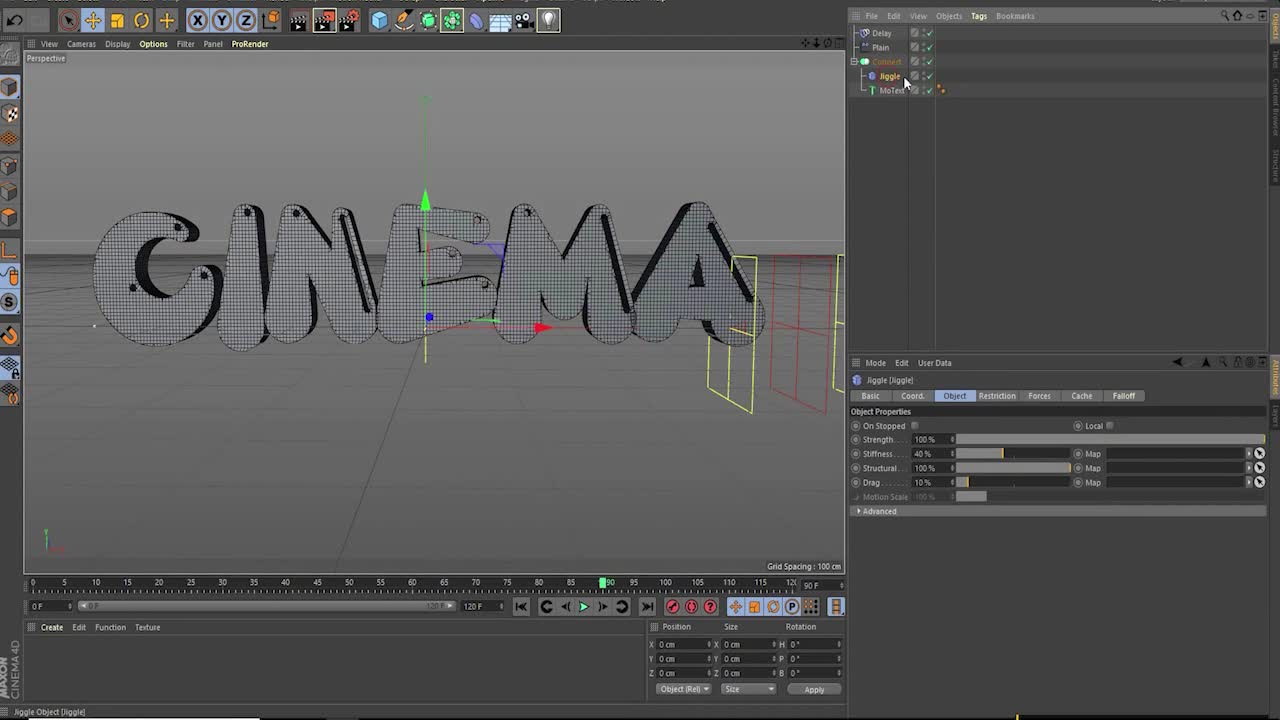Add a Light bulb icon

pos(549,20)
